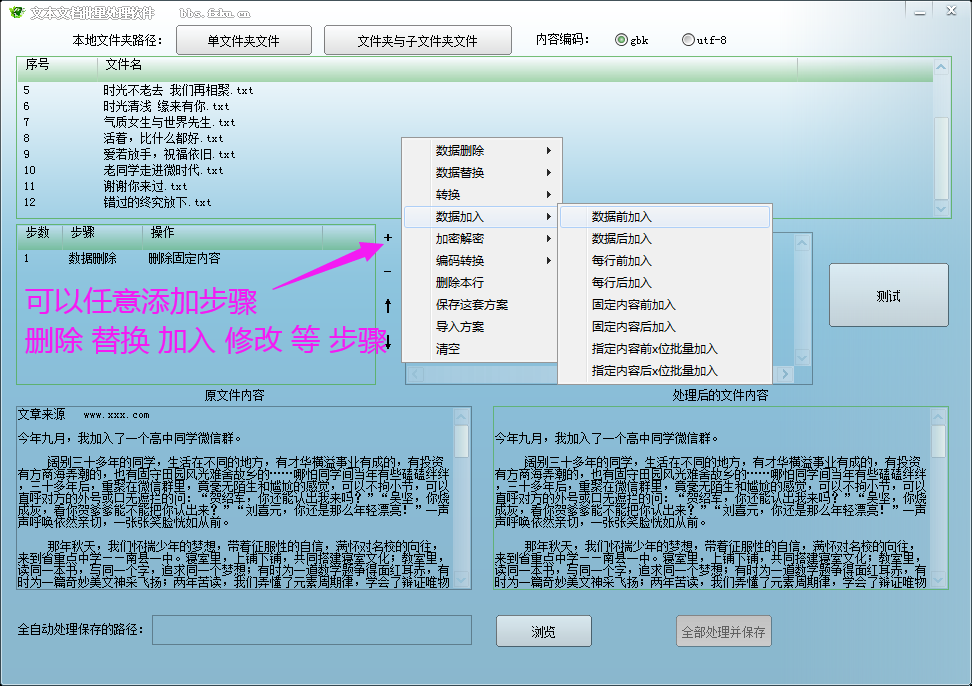Select 固定内容后加入 option
The width and height of the screenshot is (972, 686).
(665, 327)
